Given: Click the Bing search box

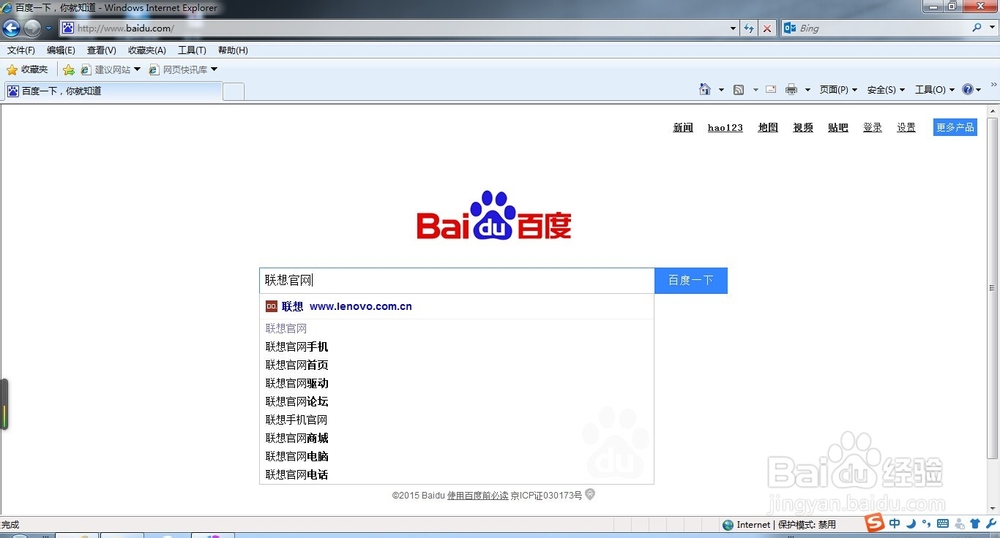Looking at the screenshot, I should point(883,28).
